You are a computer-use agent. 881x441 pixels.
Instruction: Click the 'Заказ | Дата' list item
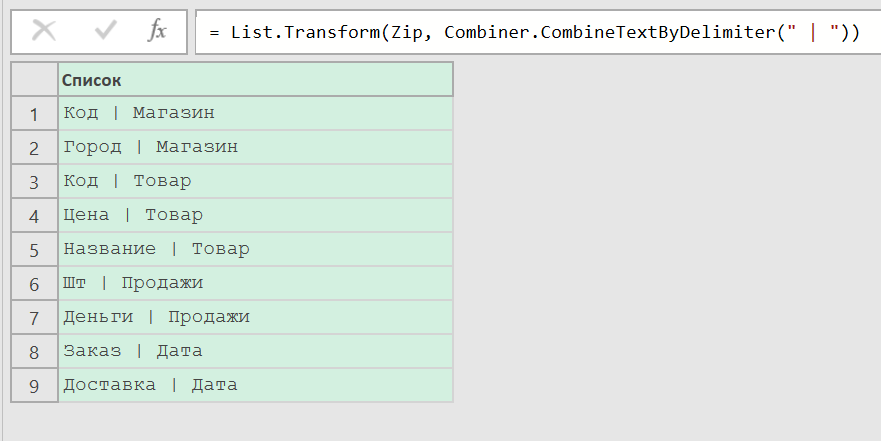click(x=133, y=351)
